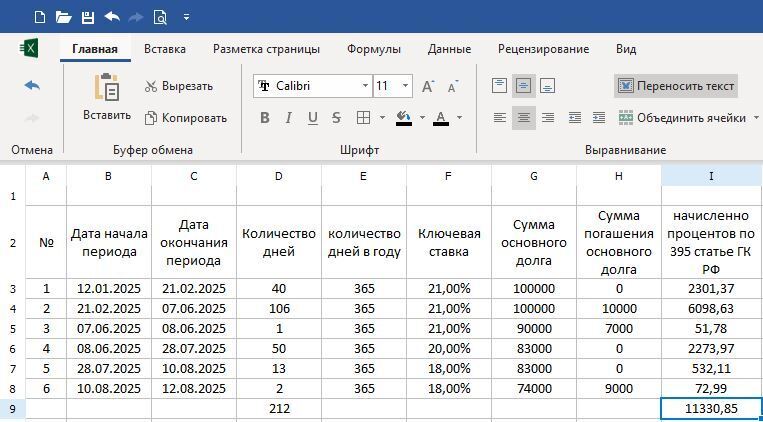Select the end date cell 12.08.2025
The height and width of the screenshot is (422, 763).
tap(194, 388)
